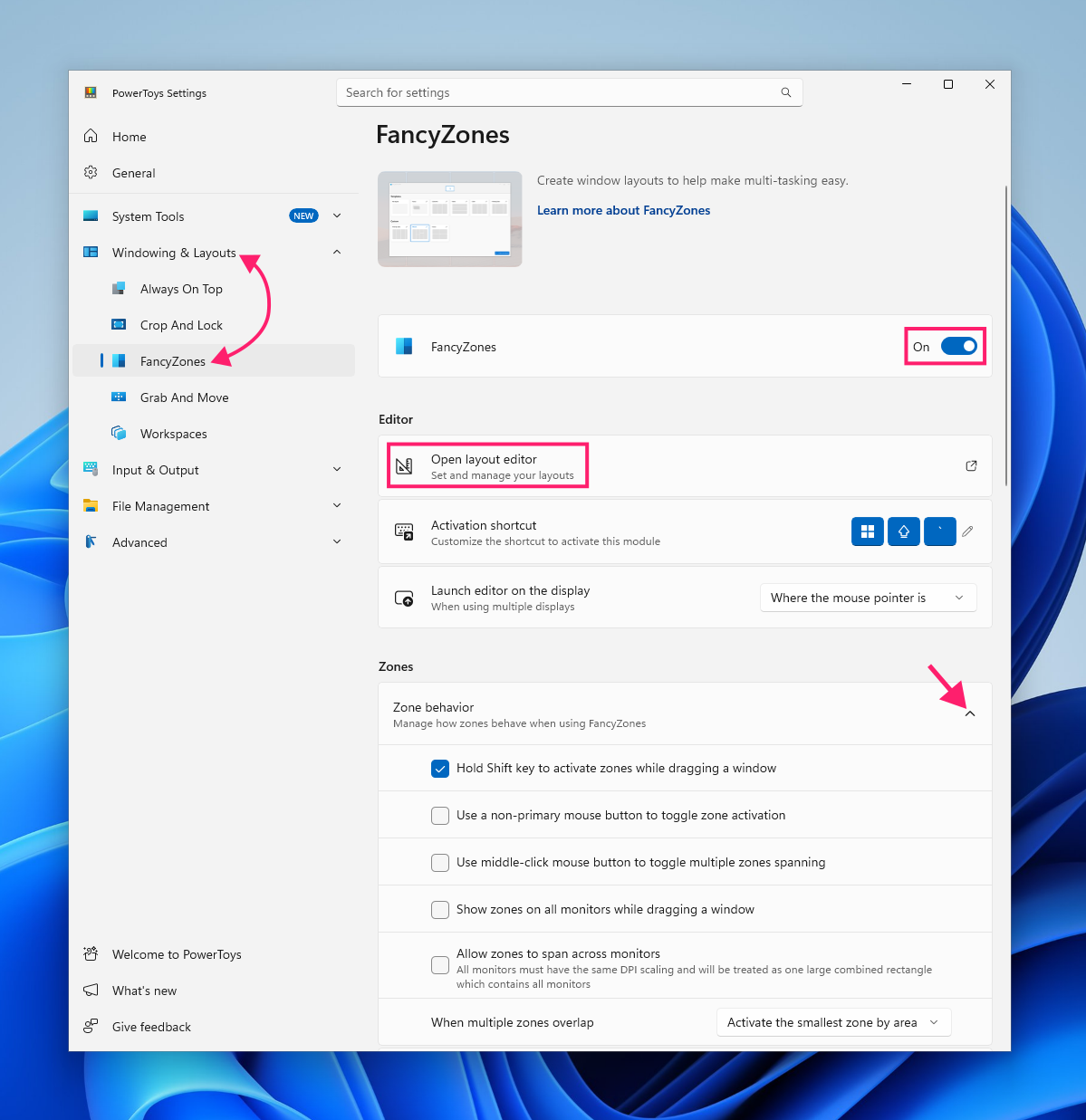Click the NEW badge on System Tools

click(303, 215)
